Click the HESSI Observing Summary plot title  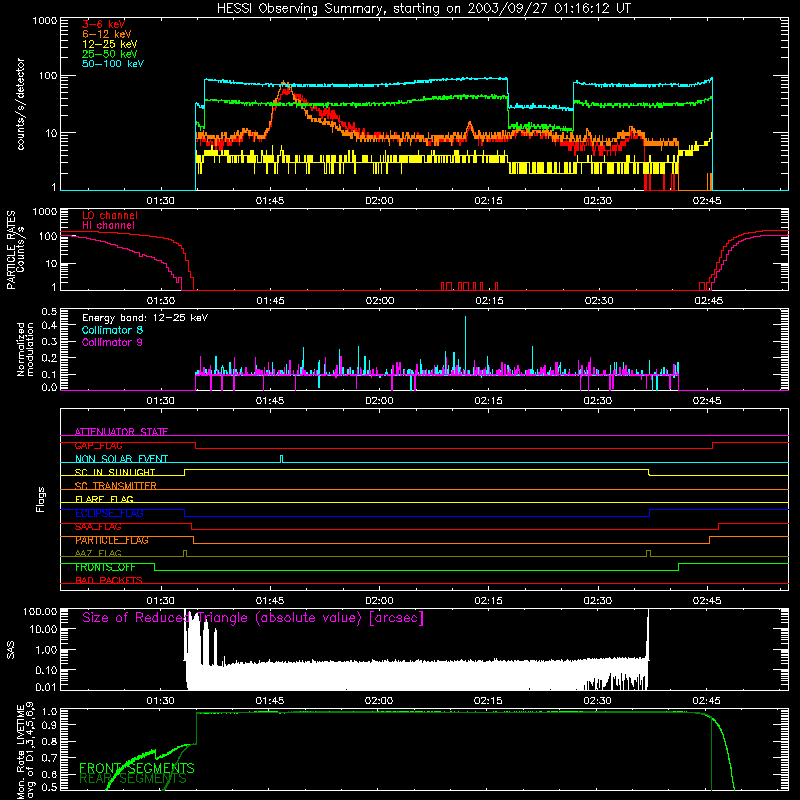click(x=424, y=9)
